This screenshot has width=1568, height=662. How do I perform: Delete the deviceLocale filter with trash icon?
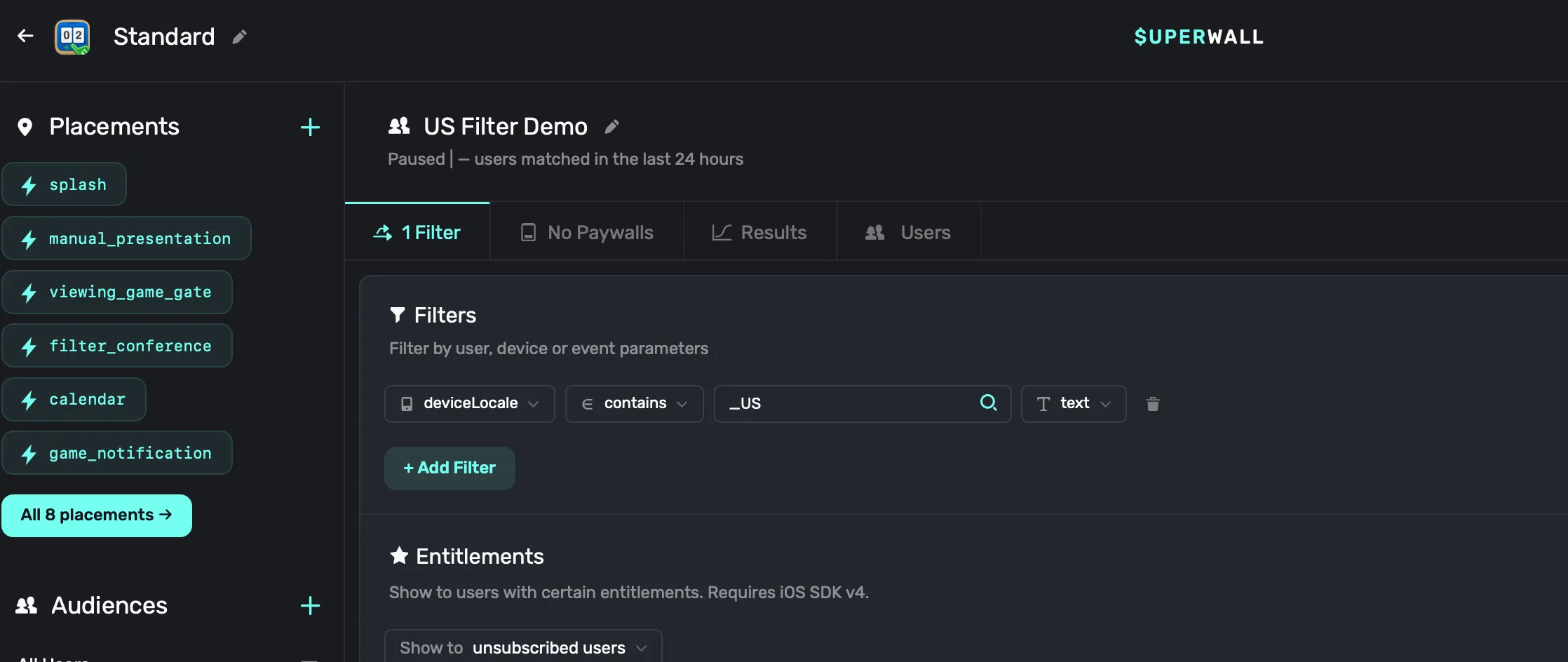click(x=1152, y=404)
